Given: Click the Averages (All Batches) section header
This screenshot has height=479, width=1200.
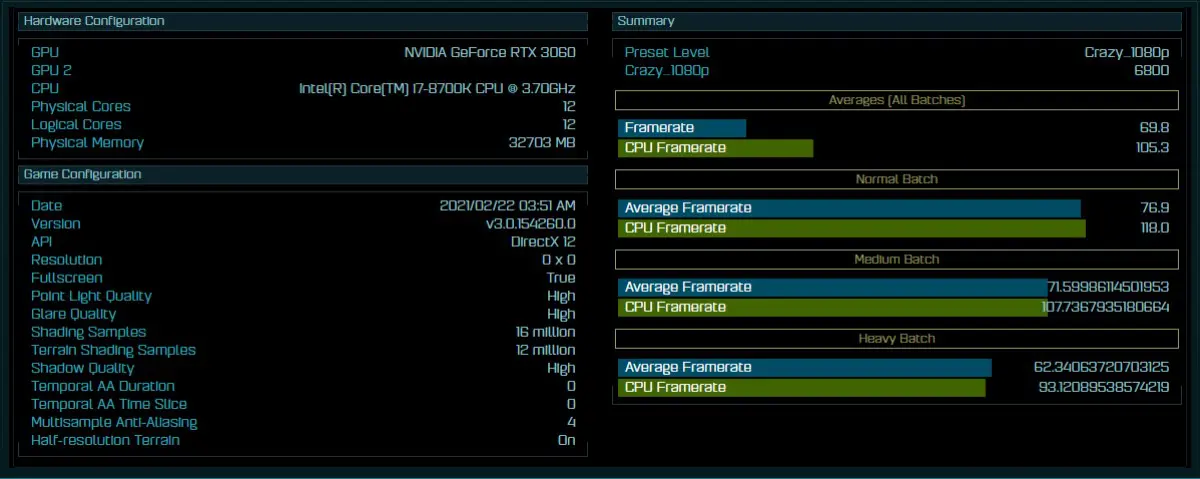Looking at the screenshot, I should [896, 100].
